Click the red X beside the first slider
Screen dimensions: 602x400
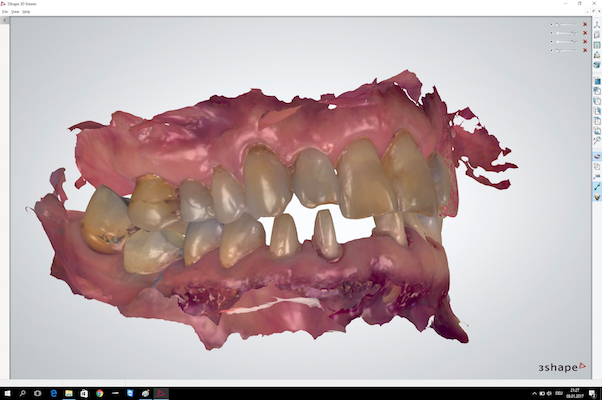pyautogui.click(x=585, y=24)
